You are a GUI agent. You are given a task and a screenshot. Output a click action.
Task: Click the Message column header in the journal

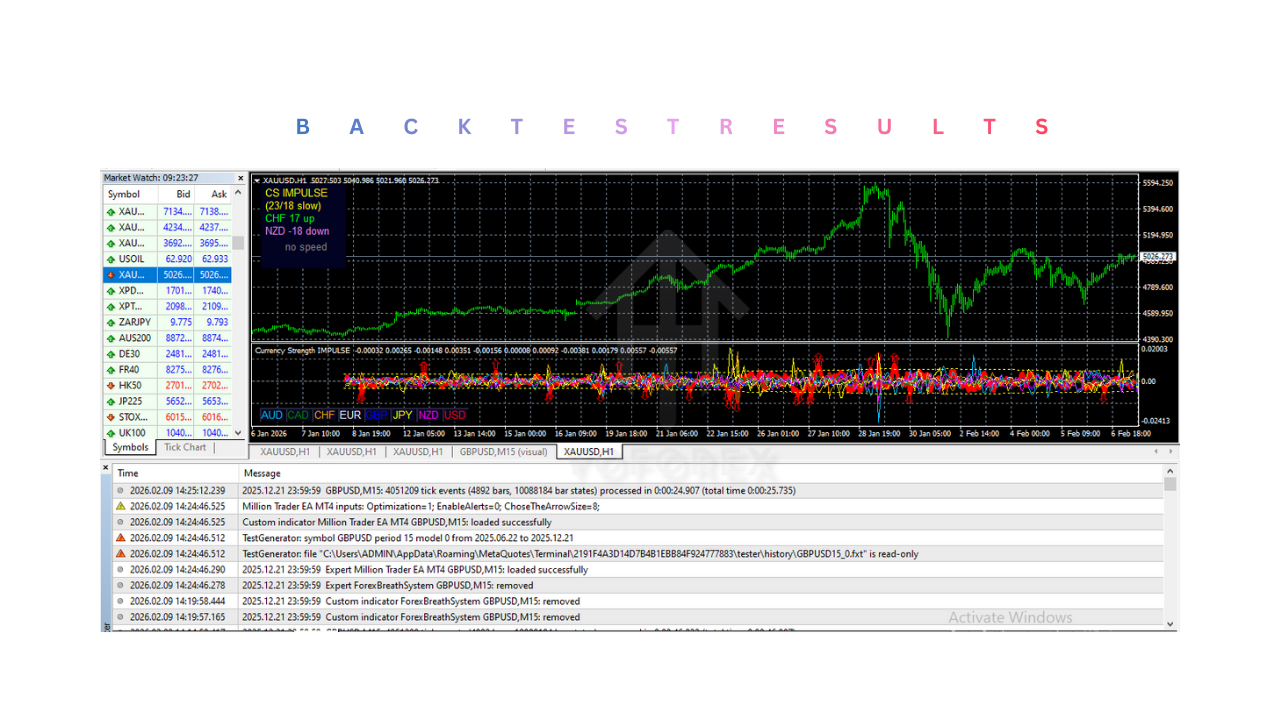pos(262,473)
